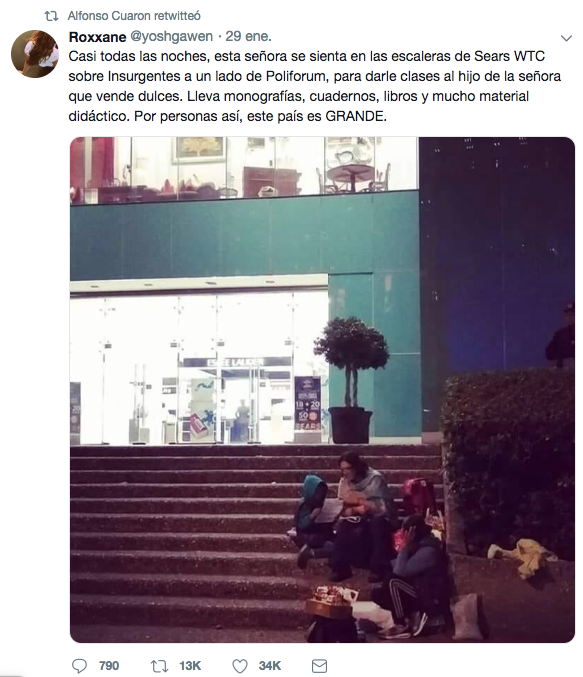Open Roxxane's profile avatar picture
This screenshot has height=677, width=583.
click(x=35, y=54)
